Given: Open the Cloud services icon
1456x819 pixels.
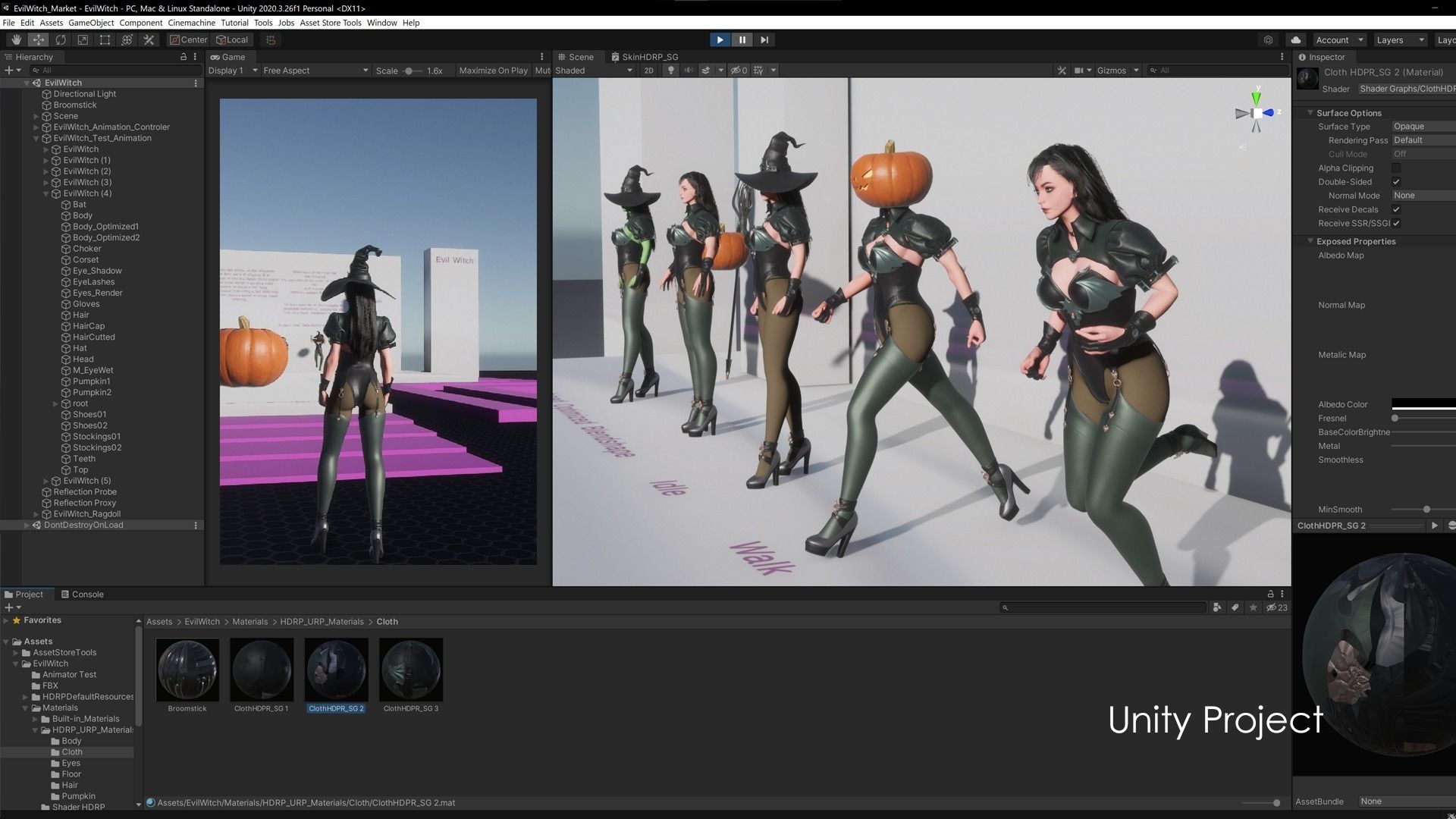Looking at the screenshot, I should 1295,39.
